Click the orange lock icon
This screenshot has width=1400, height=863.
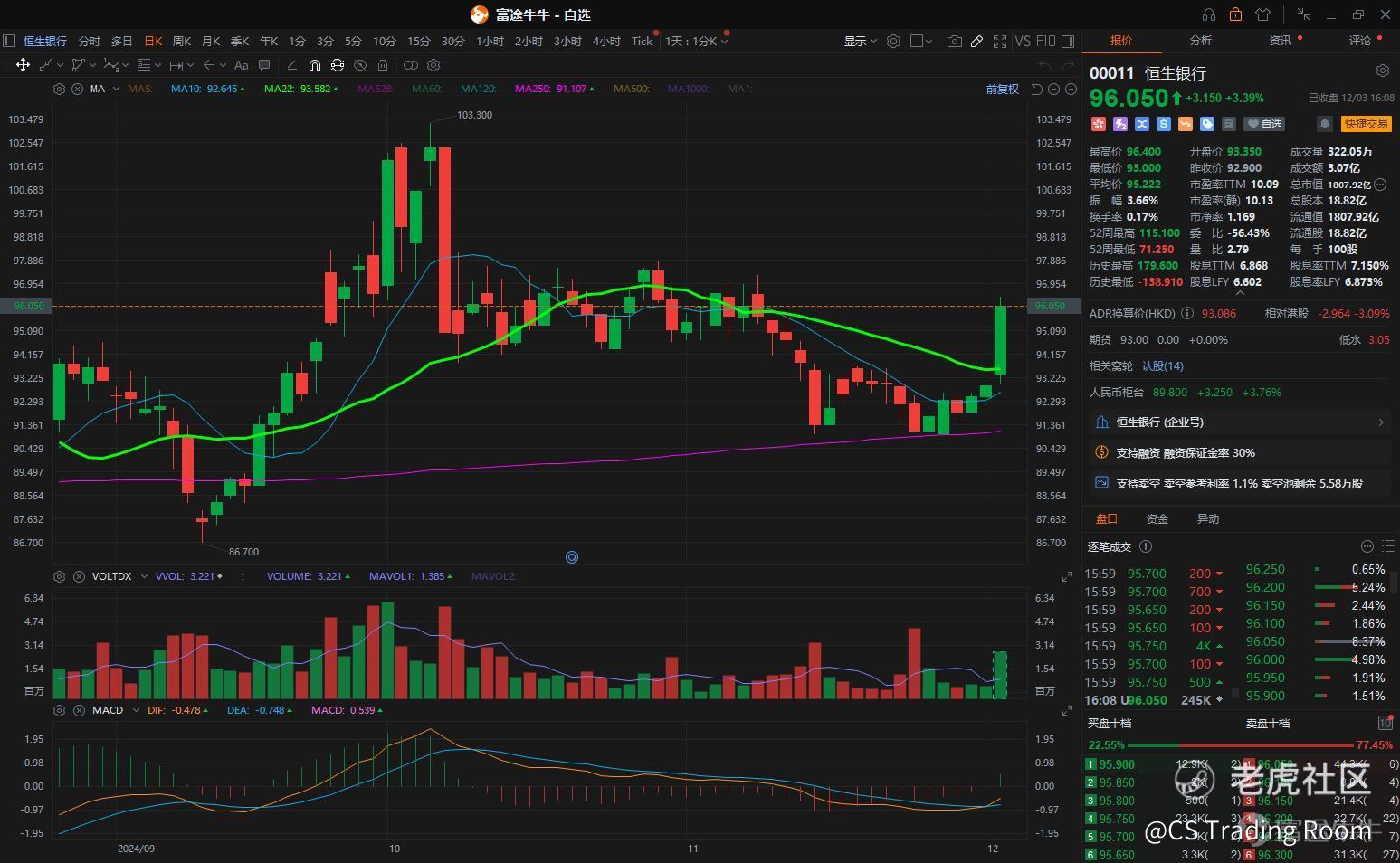pyautogui.click(x=1235, y=14)
